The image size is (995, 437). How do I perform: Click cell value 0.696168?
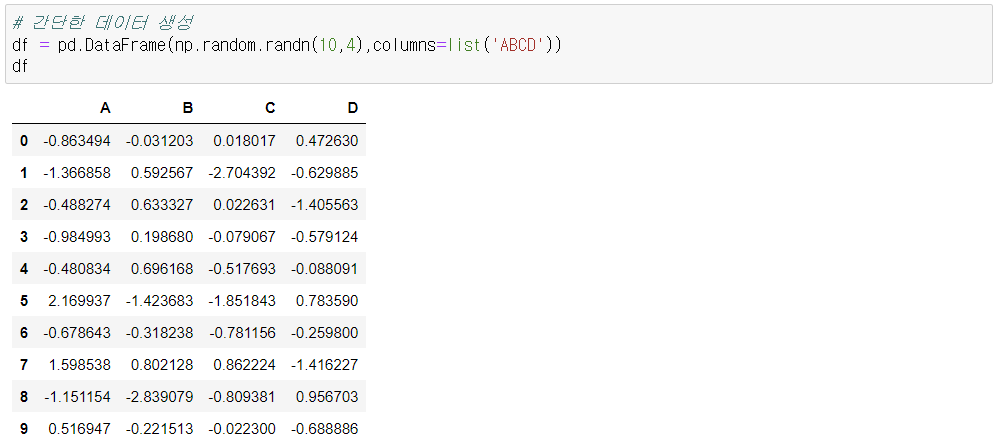162,269
